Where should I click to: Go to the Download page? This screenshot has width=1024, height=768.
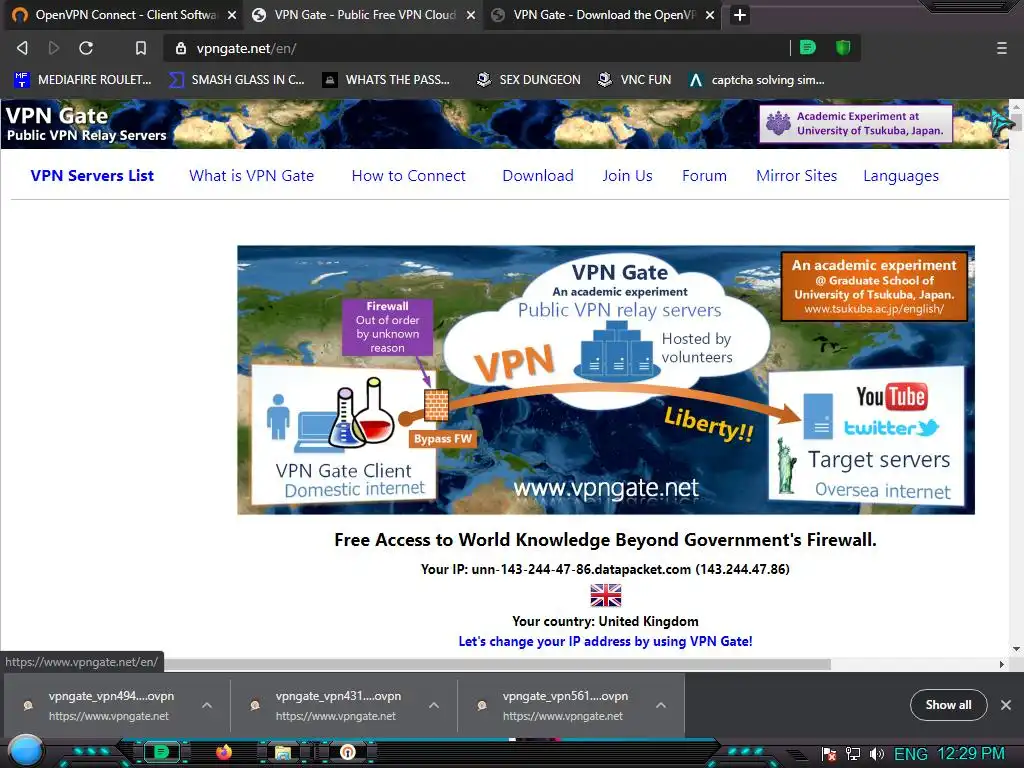click(538, 176)
